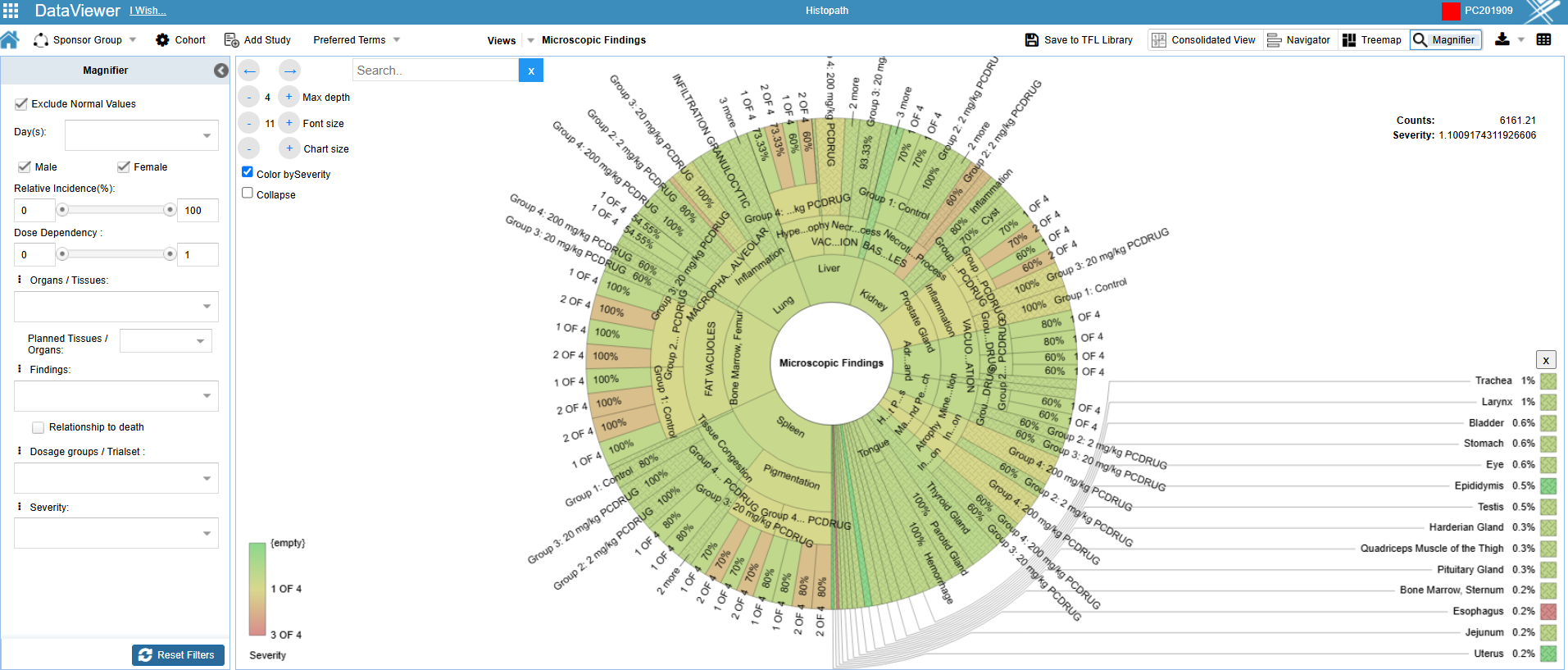Uncheck Color by Severity checkbox
This screenshot has width=1568, height=670.
pyautogui.click(x=248, y=172)
